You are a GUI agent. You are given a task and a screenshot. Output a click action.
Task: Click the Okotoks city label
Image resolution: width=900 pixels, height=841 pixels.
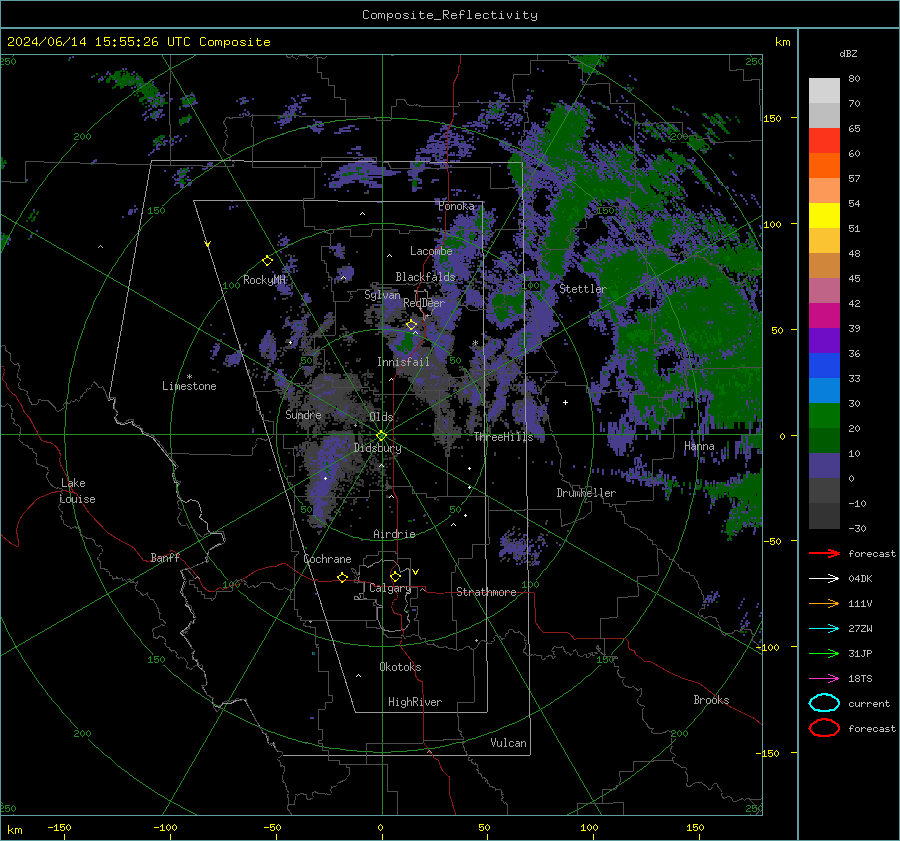pos(400,667)
